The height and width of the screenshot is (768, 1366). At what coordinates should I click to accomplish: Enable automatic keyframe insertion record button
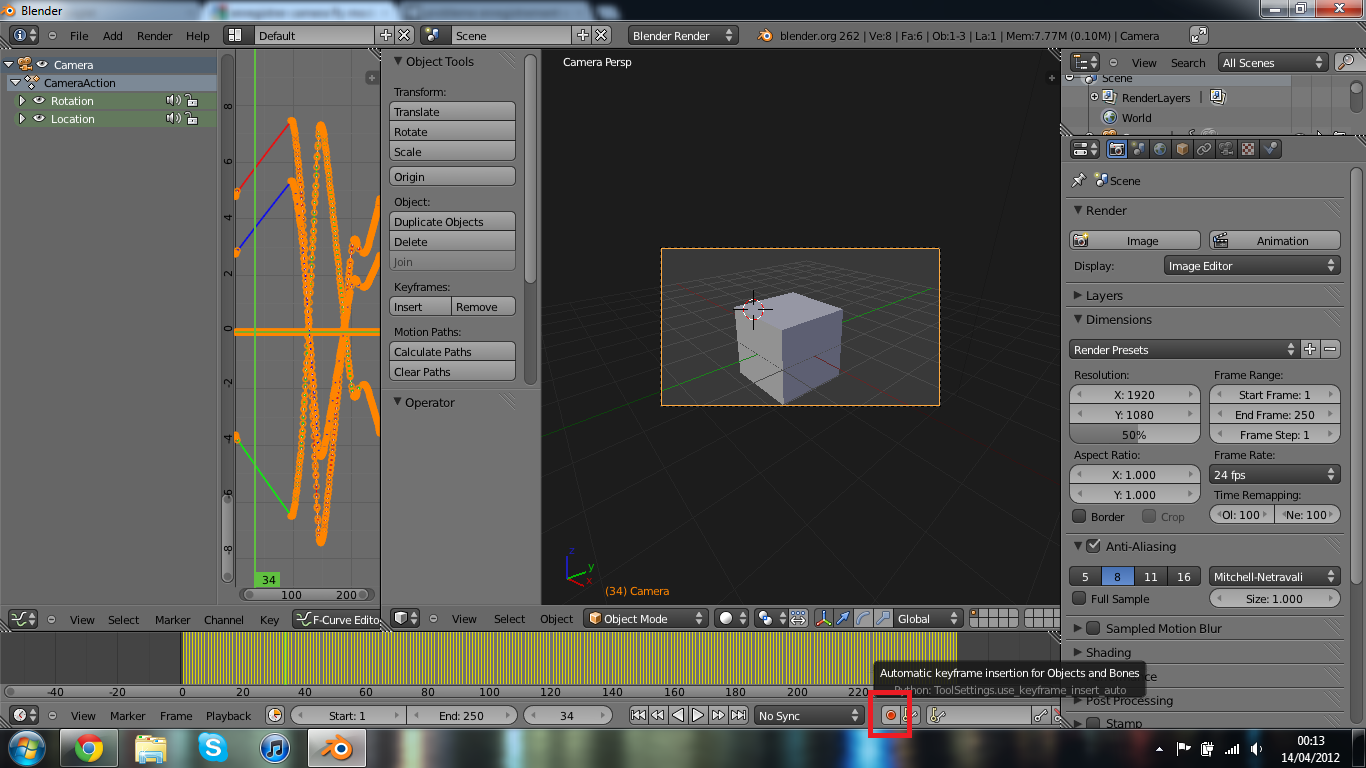coord(893,715)
